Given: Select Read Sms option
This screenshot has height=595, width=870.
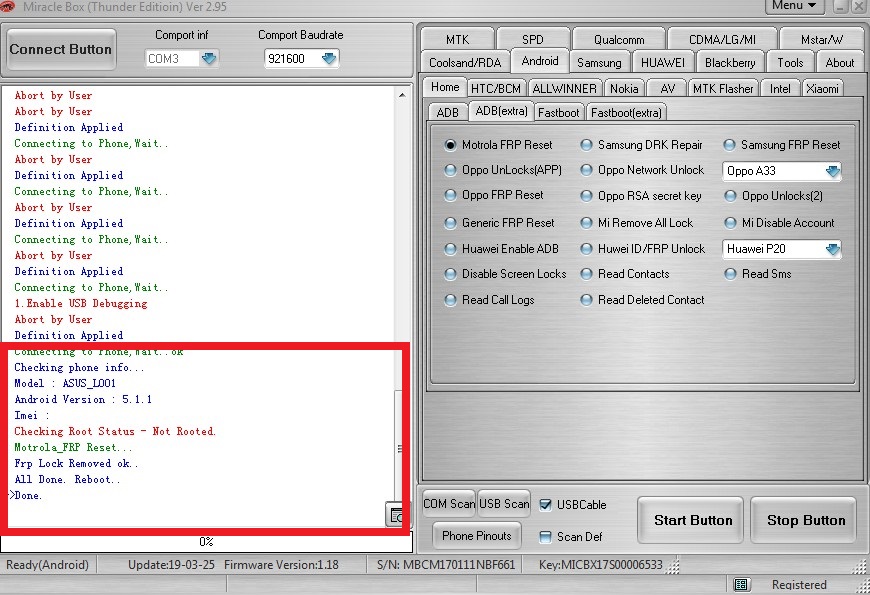Looking at the screenshot, I should (731, 274).
